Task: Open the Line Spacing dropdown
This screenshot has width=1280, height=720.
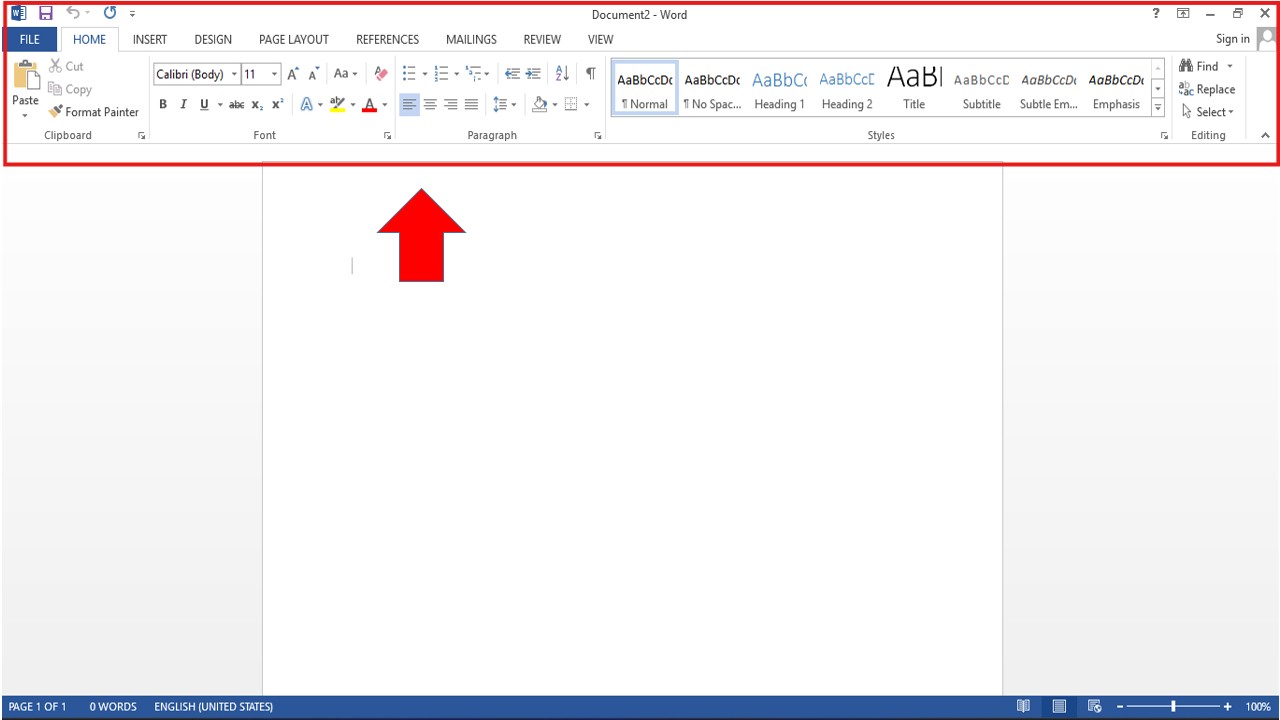Action: click(504, 104)
